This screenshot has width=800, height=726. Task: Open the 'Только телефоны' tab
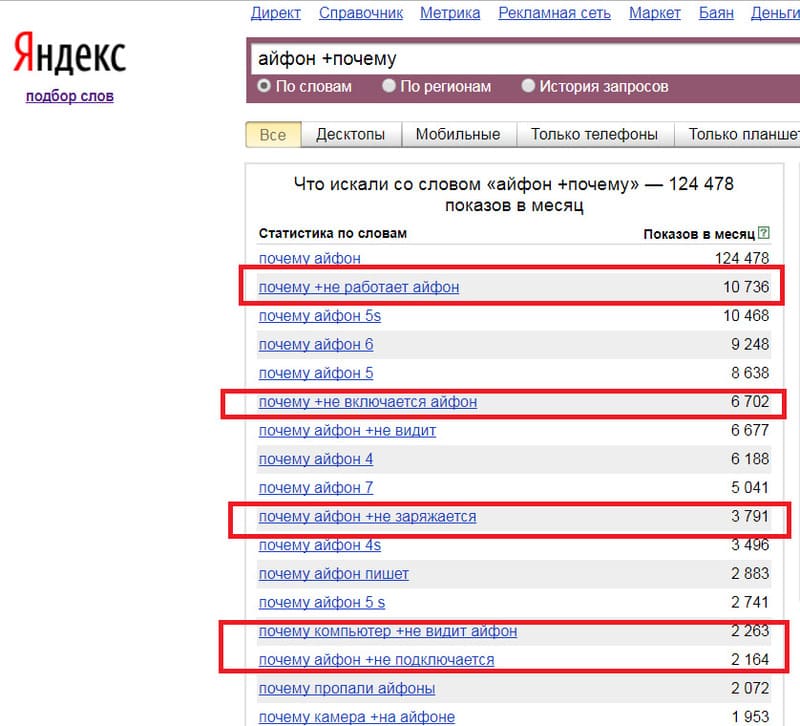coord(594,134)
